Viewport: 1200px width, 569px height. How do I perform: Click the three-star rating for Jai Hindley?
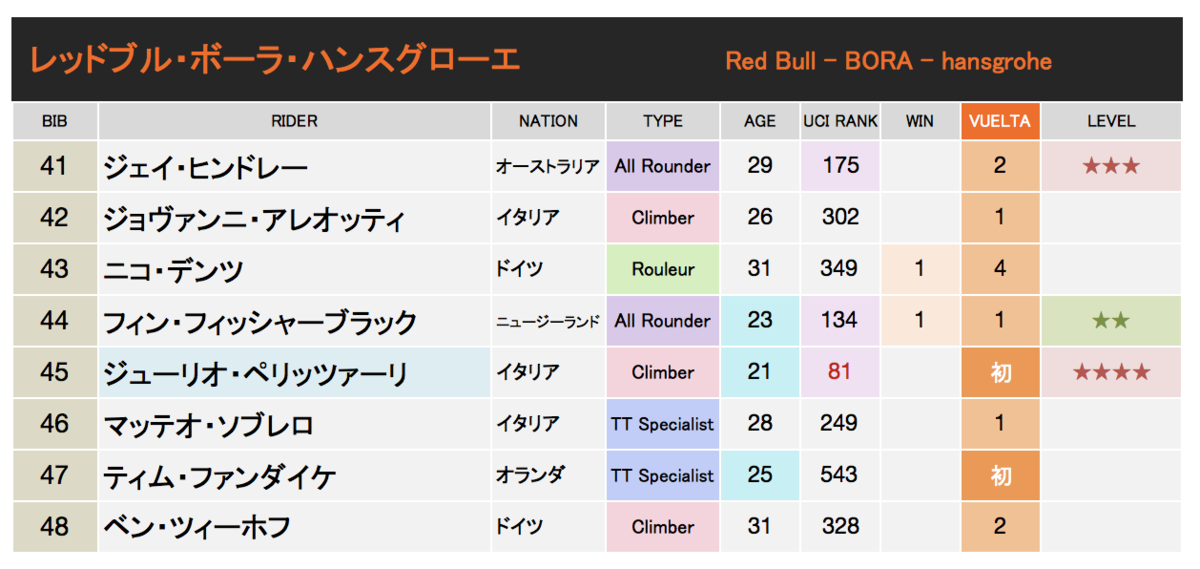pos(1110,166)
